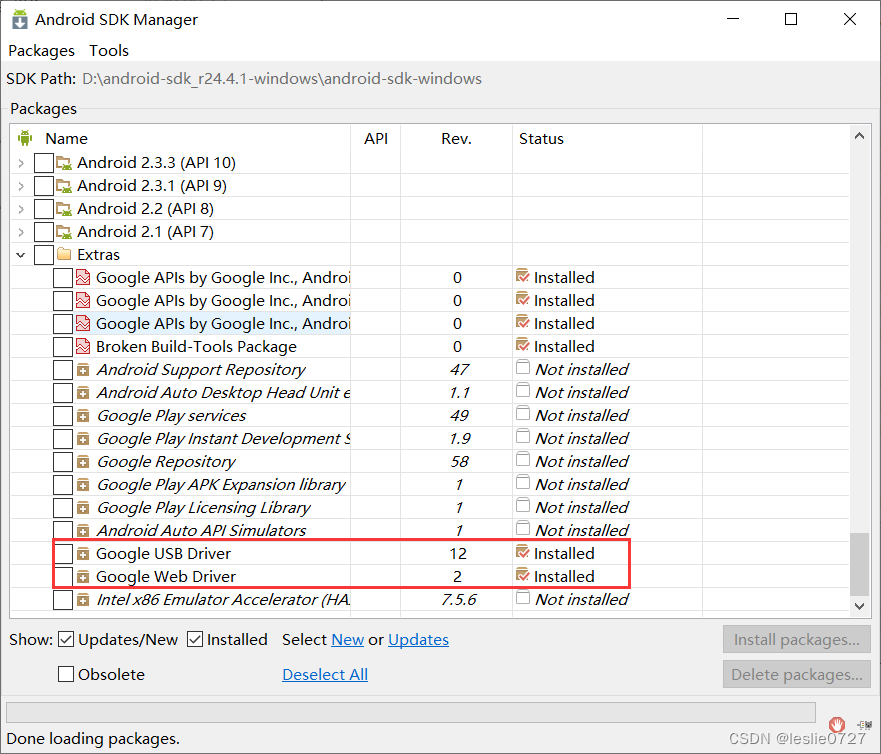The image size is (881, 754).
Task: Click the Android Auto API Simulators package icon
Action: (83, 531)
